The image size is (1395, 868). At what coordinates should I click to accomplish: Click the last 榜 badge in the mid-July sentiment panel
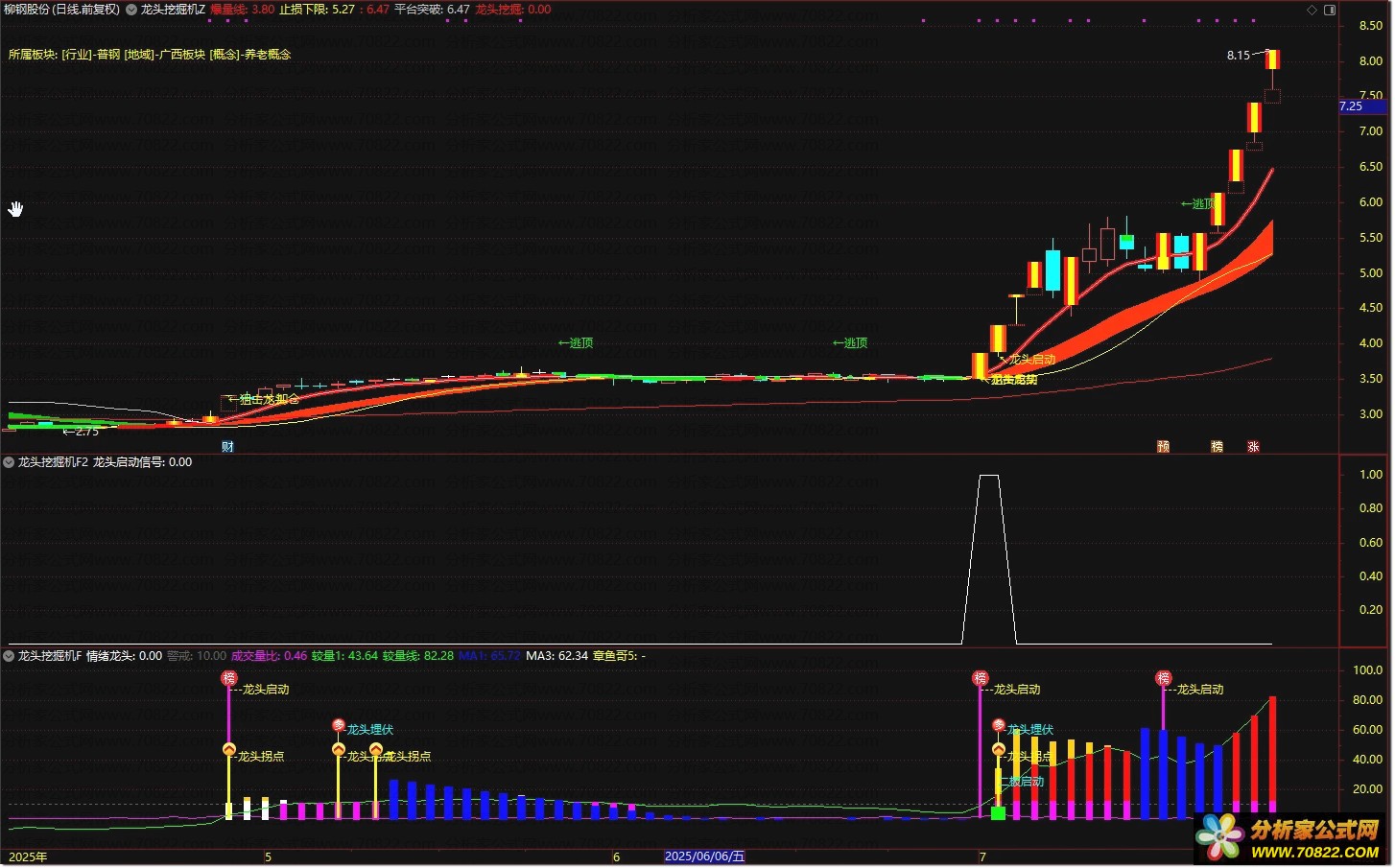click(x=1164, y=678)
